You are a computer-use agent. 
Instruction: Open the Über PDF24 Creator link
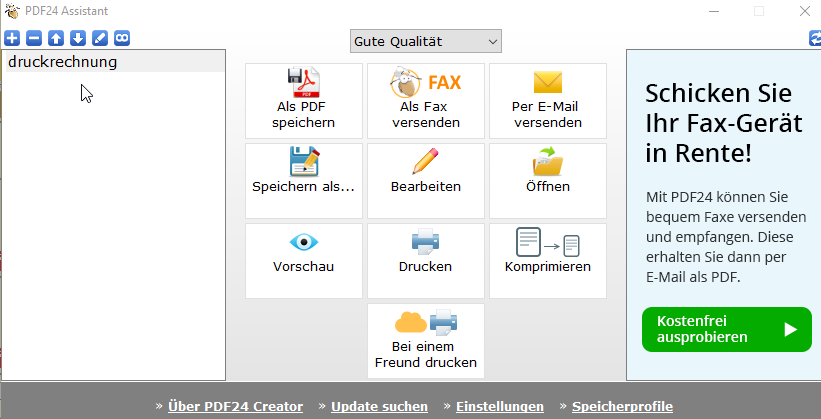pyautogui.click(x=235, y=406)
